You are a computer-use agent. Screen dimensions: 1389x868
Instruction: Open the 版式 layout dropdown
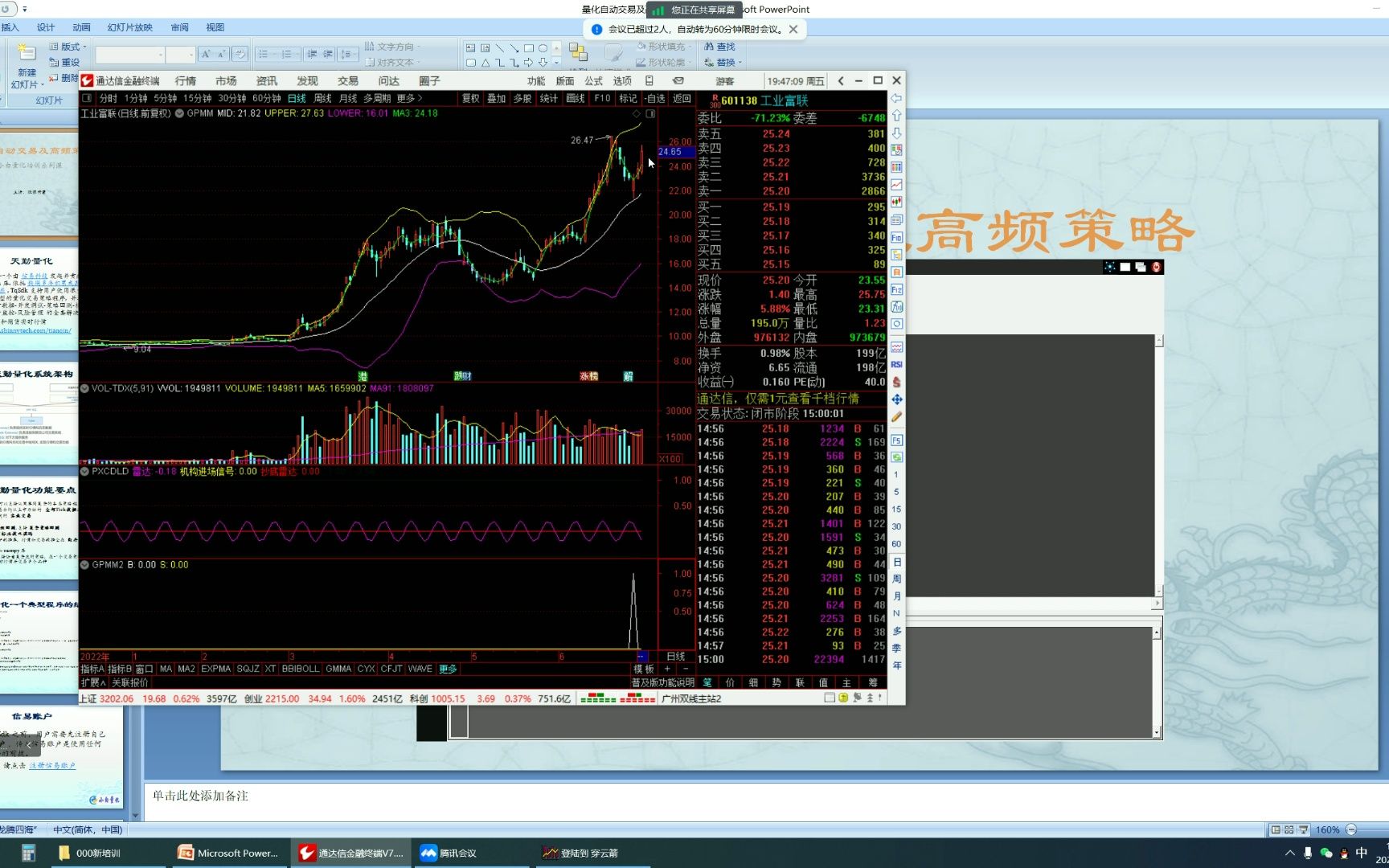point(68,47)
